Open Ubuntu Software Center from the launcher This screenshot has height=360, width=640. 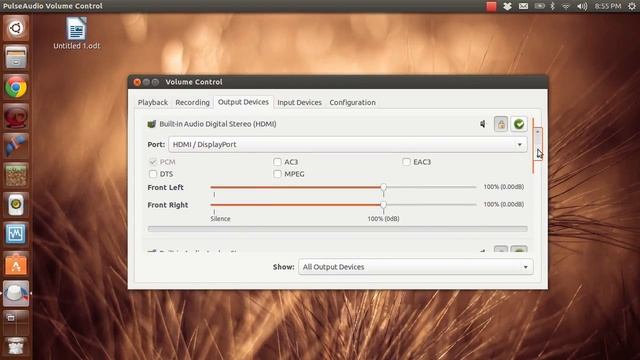[16, 264]
